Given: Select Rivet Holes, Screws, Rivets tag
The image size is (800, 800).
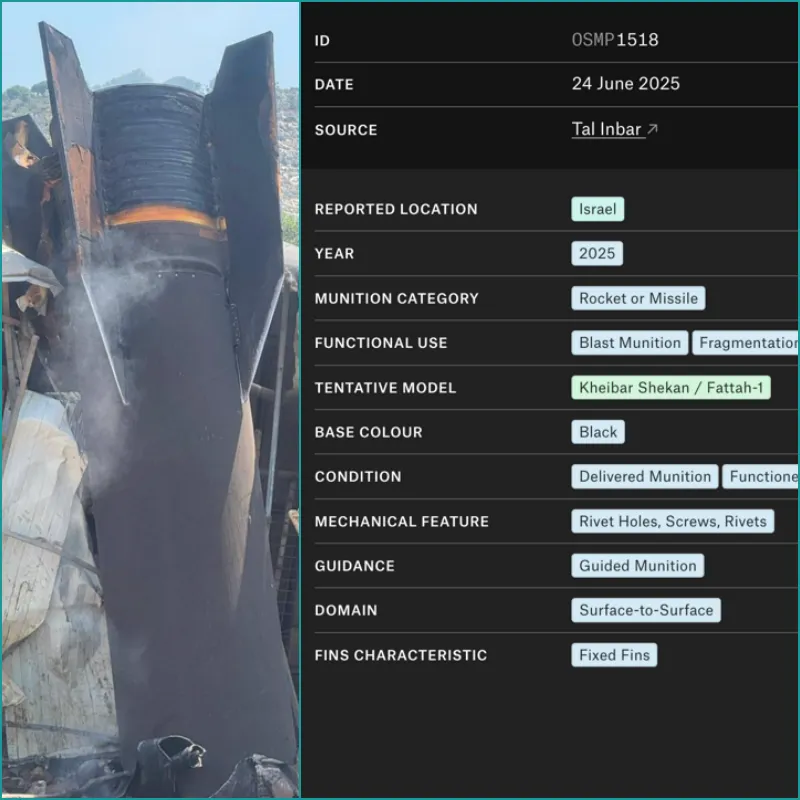Looking at the screenshot, I should [672, 521].
